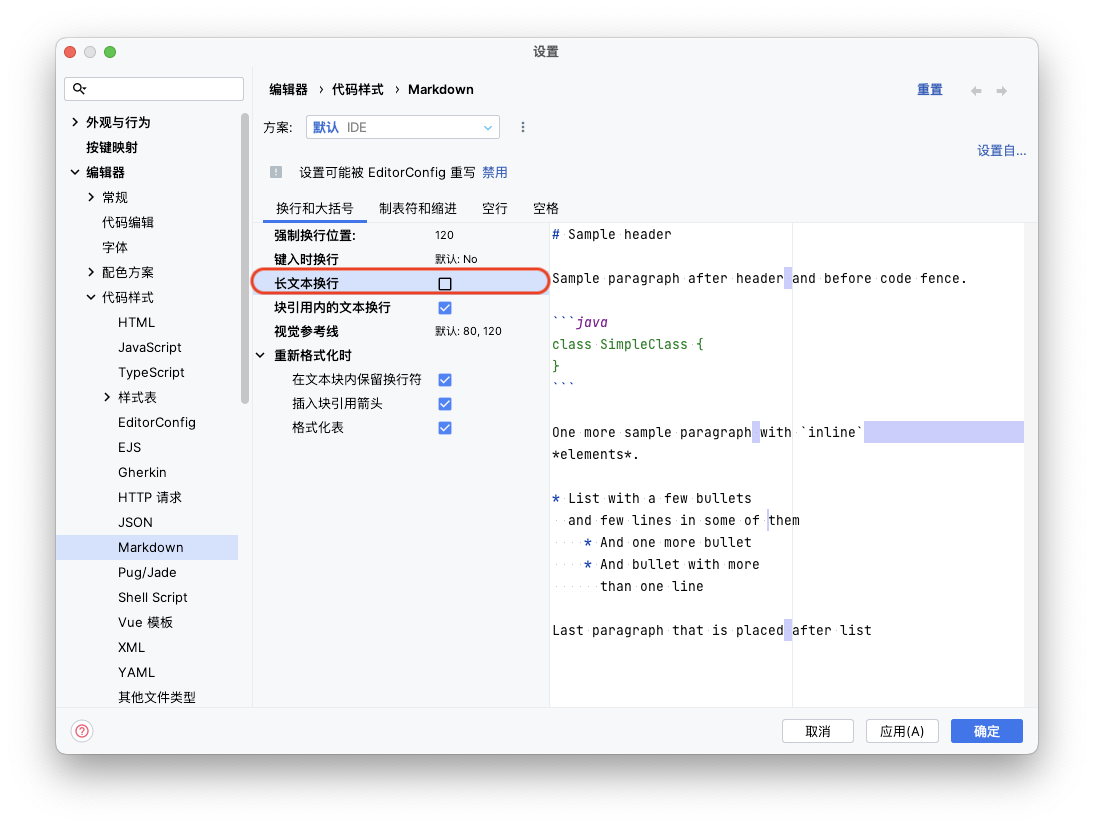
Task: Expand the 外观与行为 tree node
Action: [x=75, y=122]
